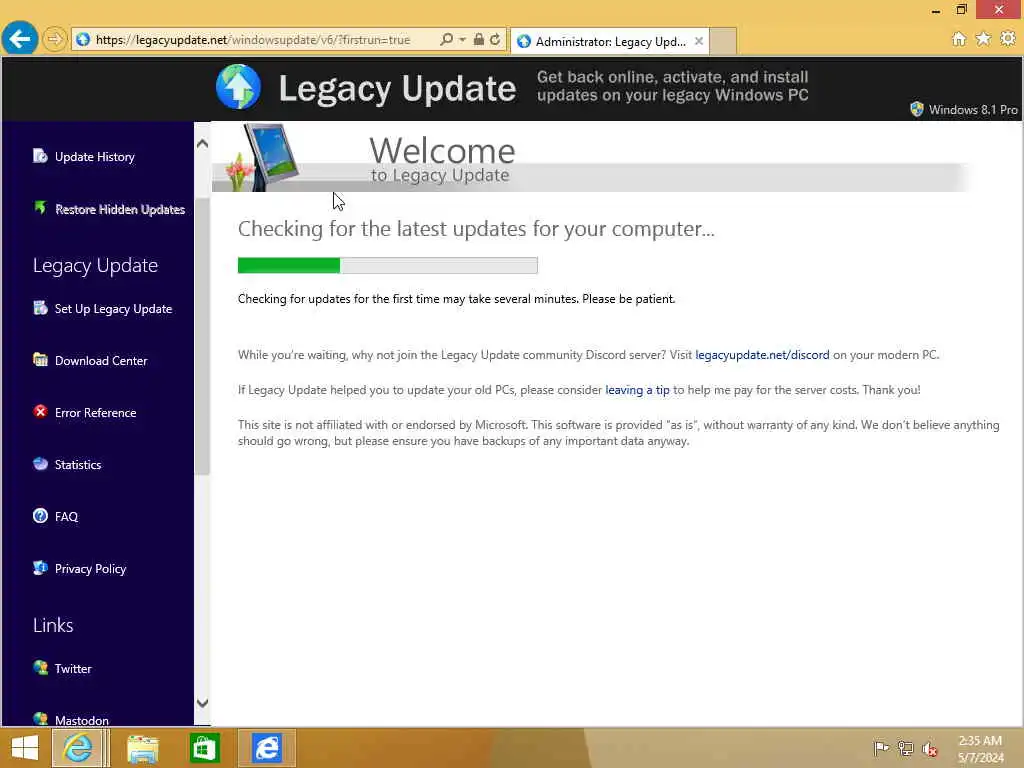Open Set Up Legacy Update link
1024x768 pixels.
point(113,309)
